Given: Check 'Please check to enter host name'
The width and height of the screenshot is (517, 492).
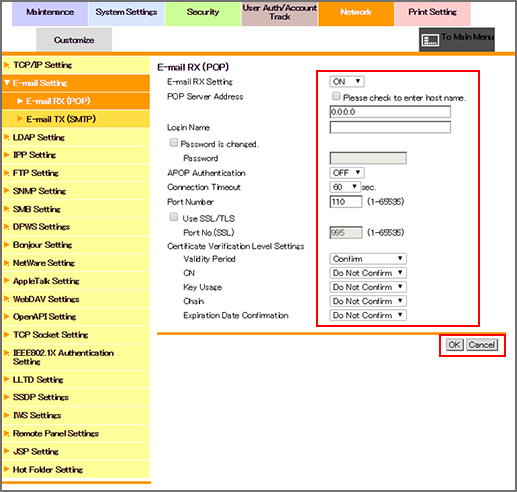Looking at the screenshot, I should coord(336,97).
